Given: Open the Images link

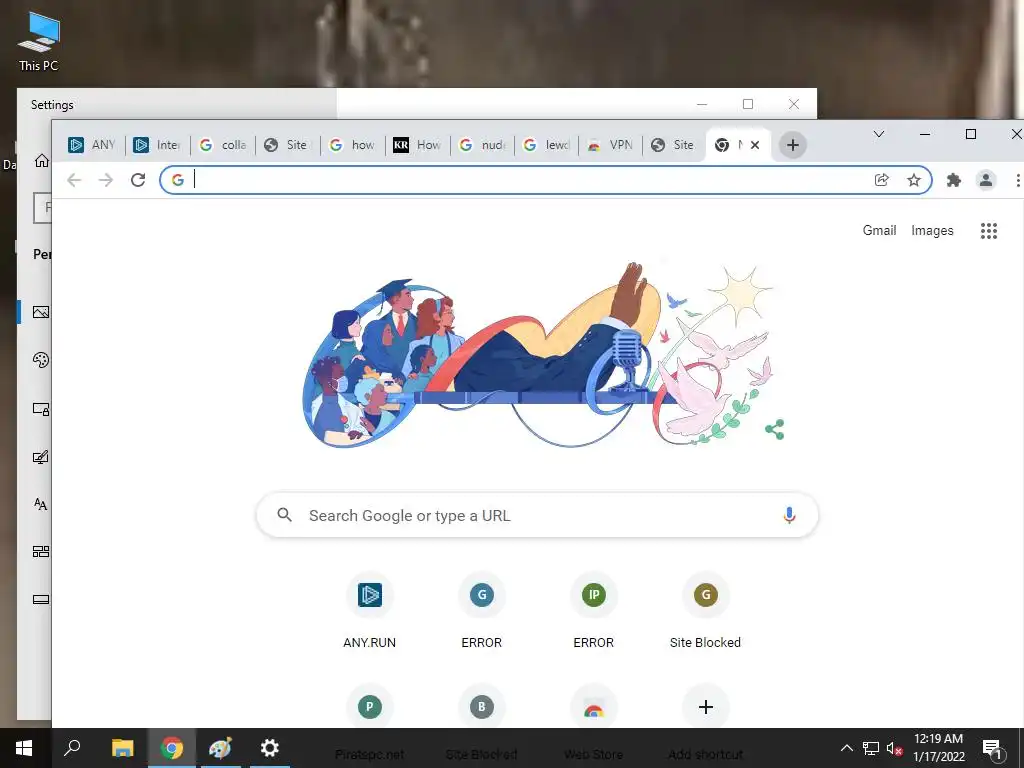Looking at the screenshot, I should pos(932,231).
